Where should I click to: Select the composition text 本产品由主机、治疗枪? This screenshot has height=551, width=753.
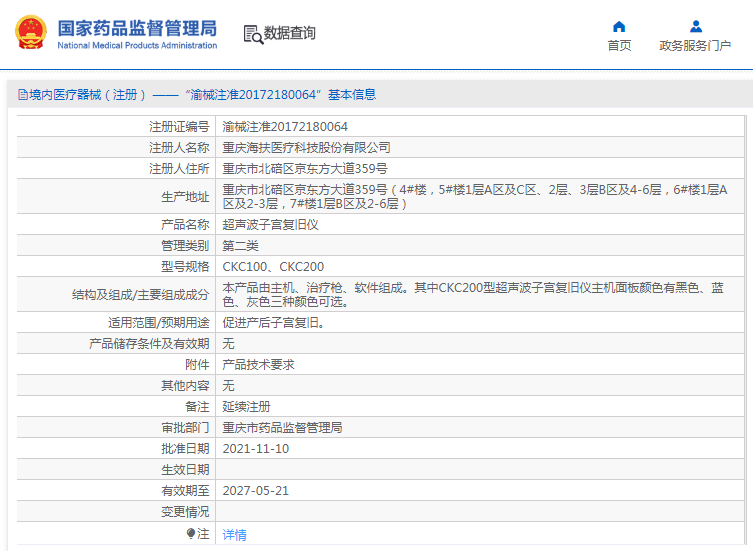(473, 295)
